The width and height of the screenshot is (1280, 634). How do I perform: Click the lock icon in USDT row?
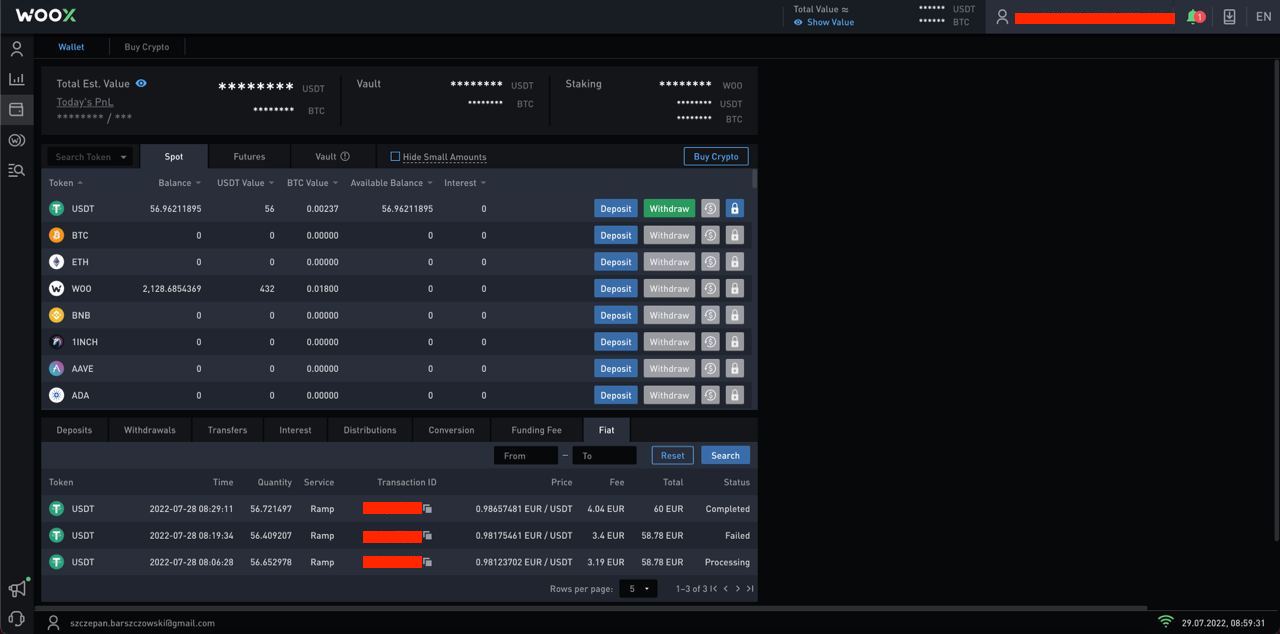tap(735, 209)
